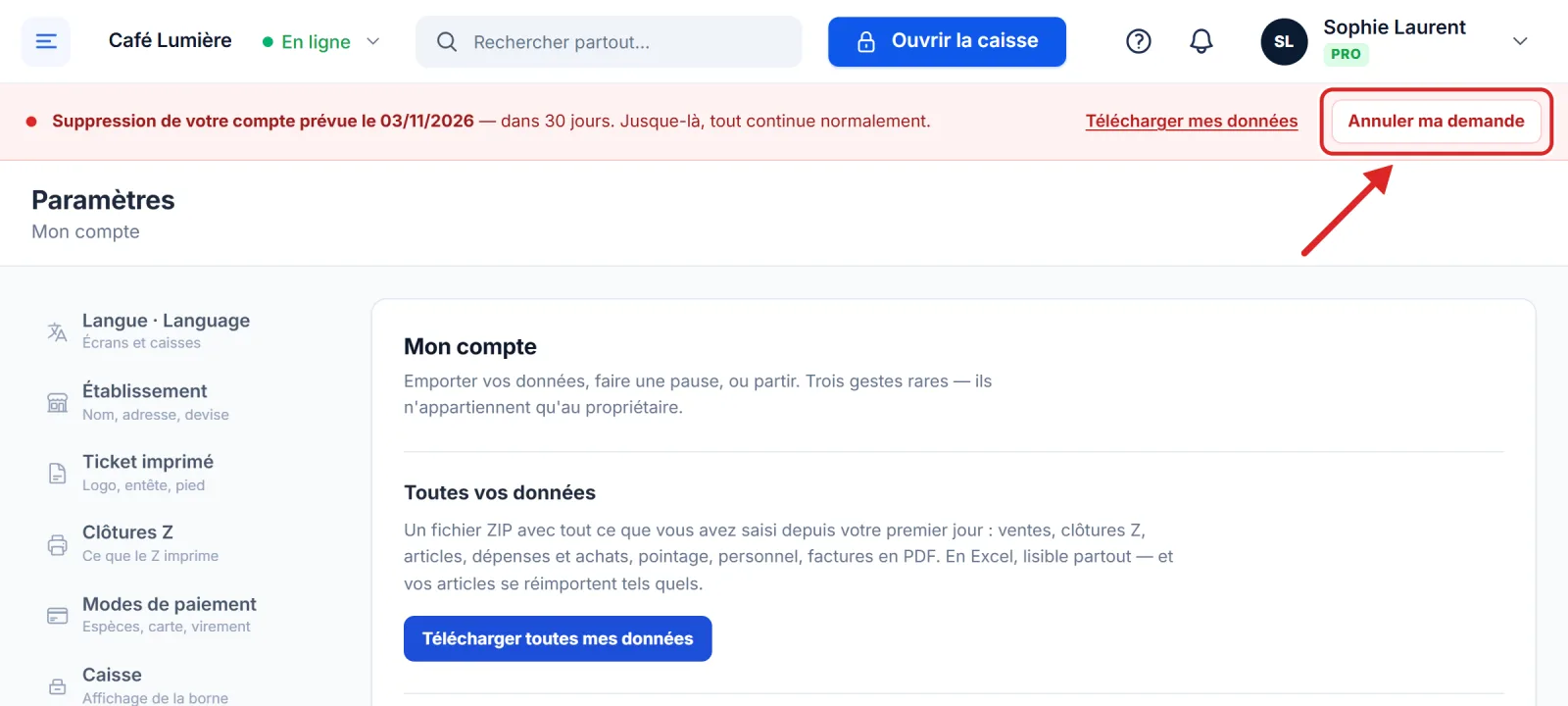1568x706 pixels.
Task: Focus the Rechercher partout search field
Action: (x=609, y=41)
